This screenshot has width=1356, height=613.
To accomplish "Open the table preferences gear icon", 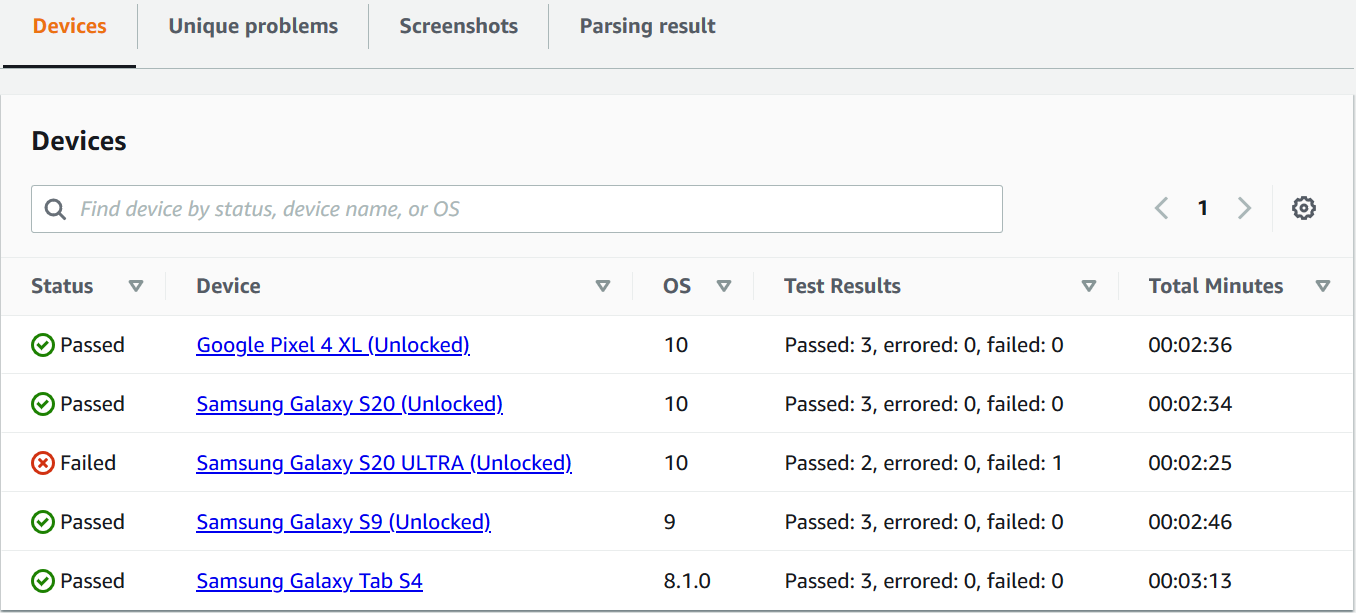I will point(1303,208).
